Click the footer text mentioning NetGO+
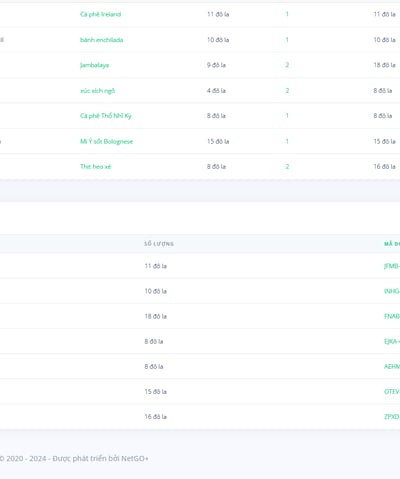Image resolution: width=400 pixels, height=479 pixels. click(74, 458)
